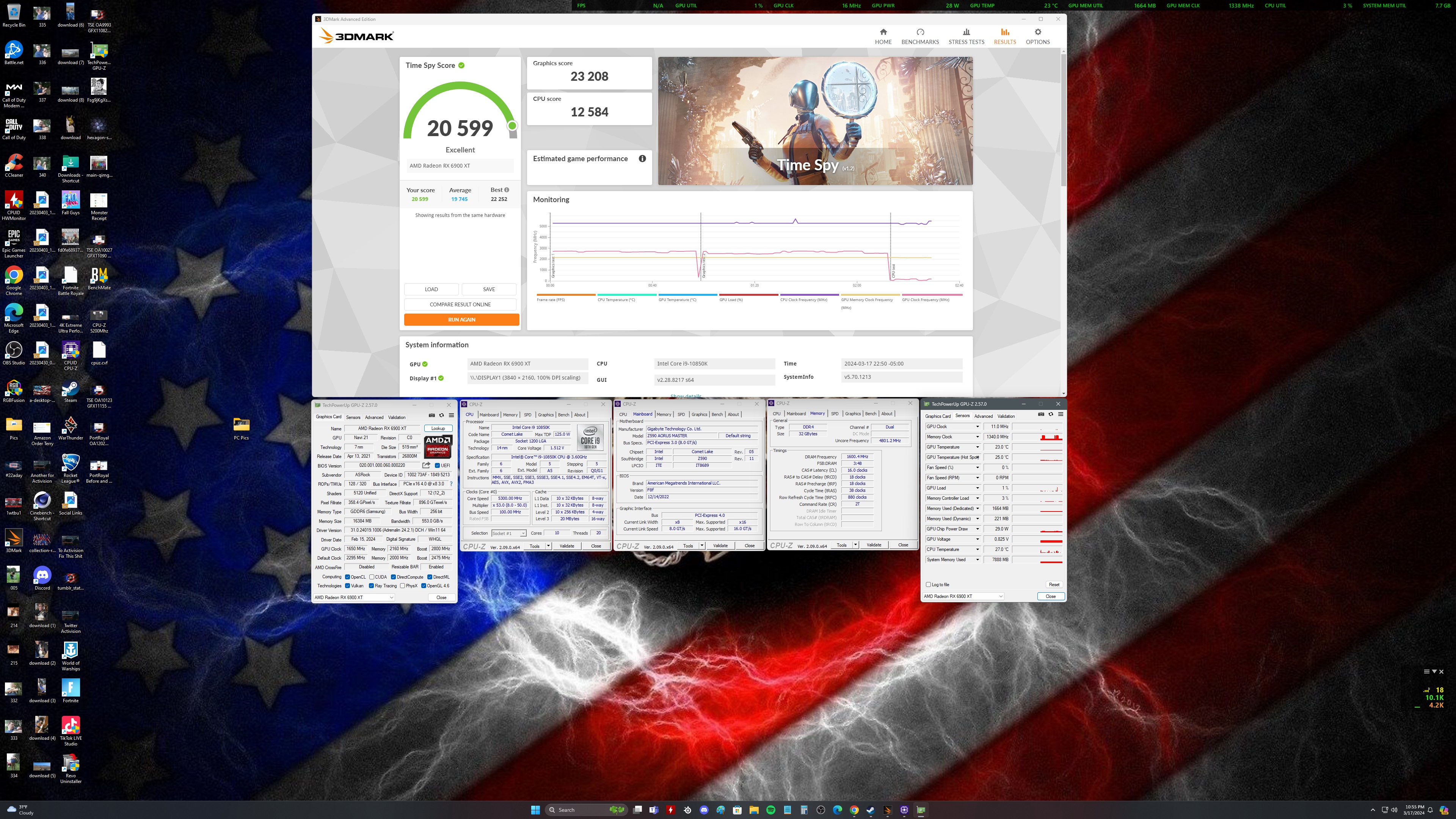Switch to Advanced tab in left GPU-Z window
This screenshot has height=819, width=1456.
pos(373,417)
